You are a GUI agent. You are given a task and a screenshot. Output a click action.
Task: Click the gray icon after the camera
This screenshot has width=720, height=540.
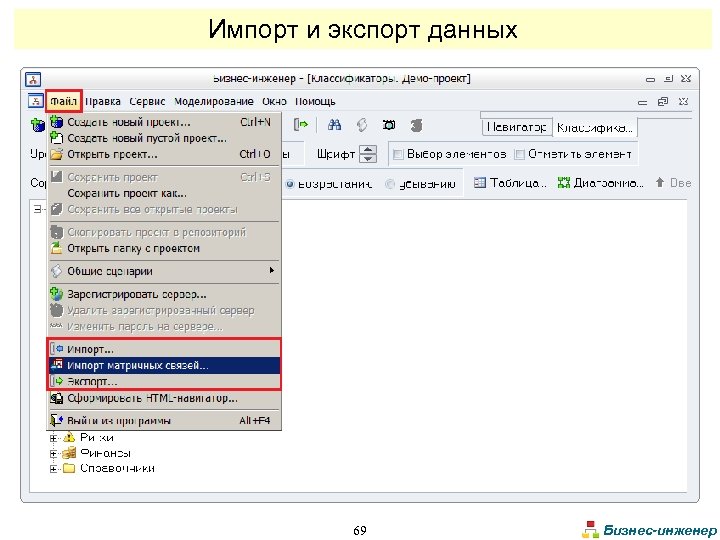[x=416, y=125]
